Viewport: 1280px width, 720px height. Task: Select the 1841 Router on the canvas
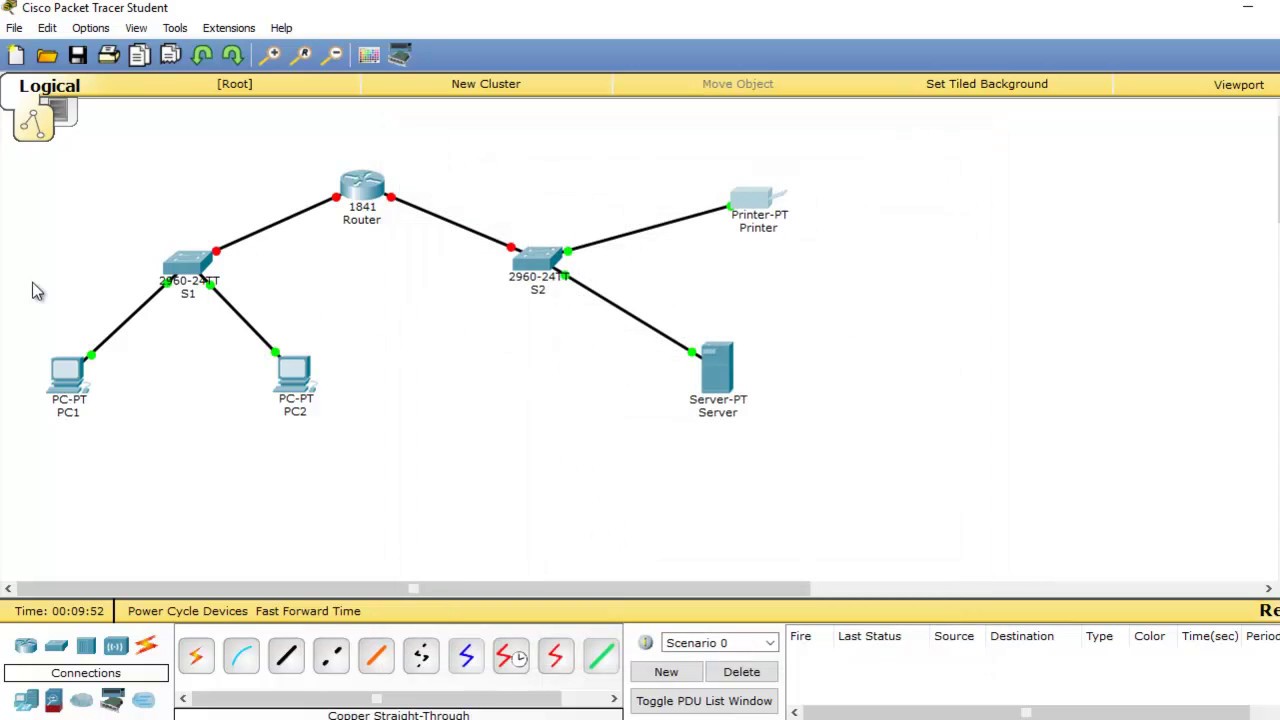(x=362, y=186)
